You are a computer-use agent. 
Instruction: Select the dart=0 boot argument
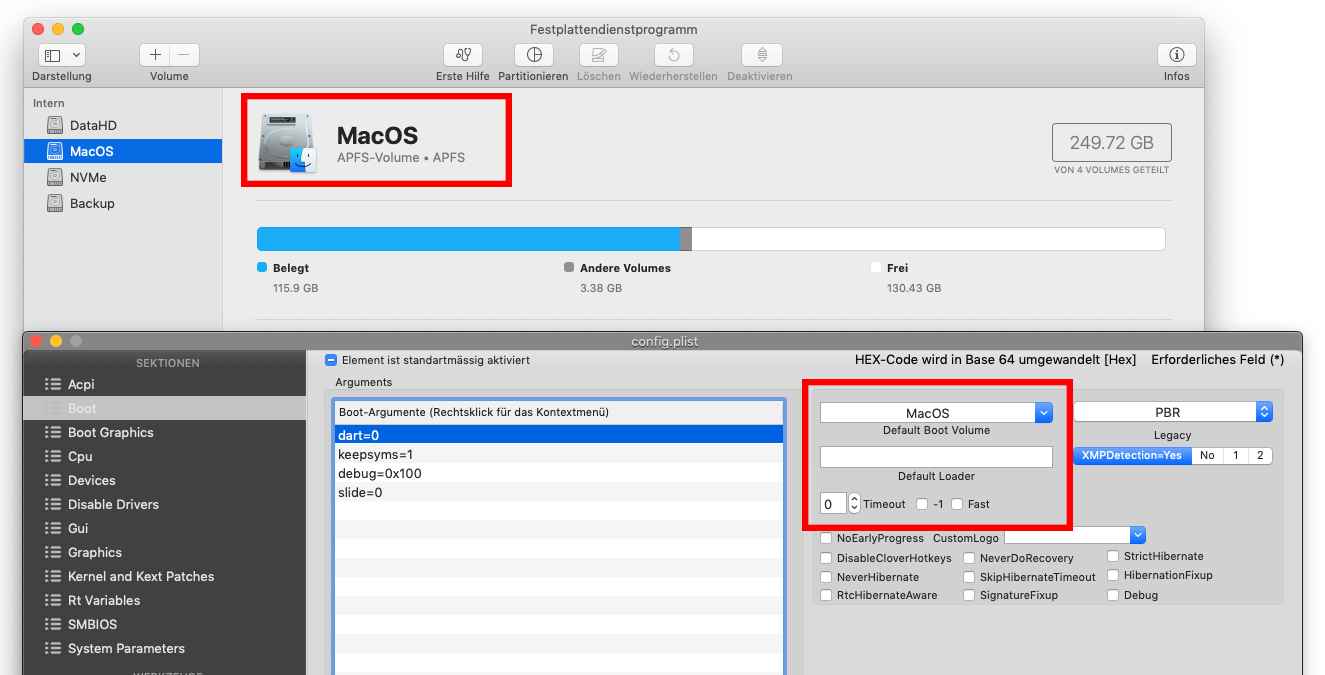click(558, 435)
